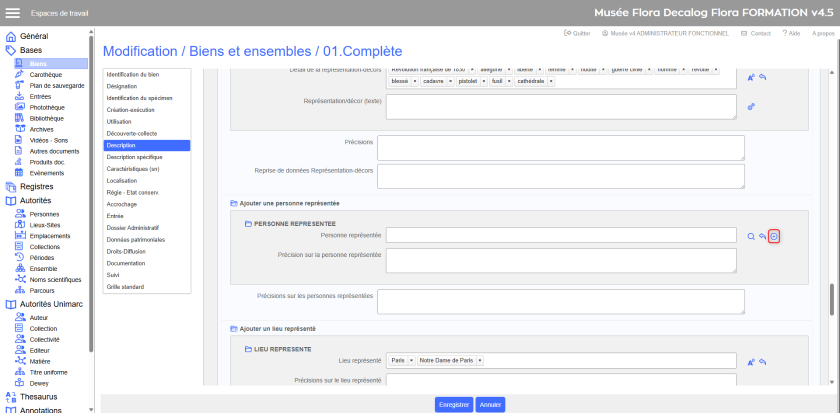Open the Vidéos - Sons database

coord(49,140)
